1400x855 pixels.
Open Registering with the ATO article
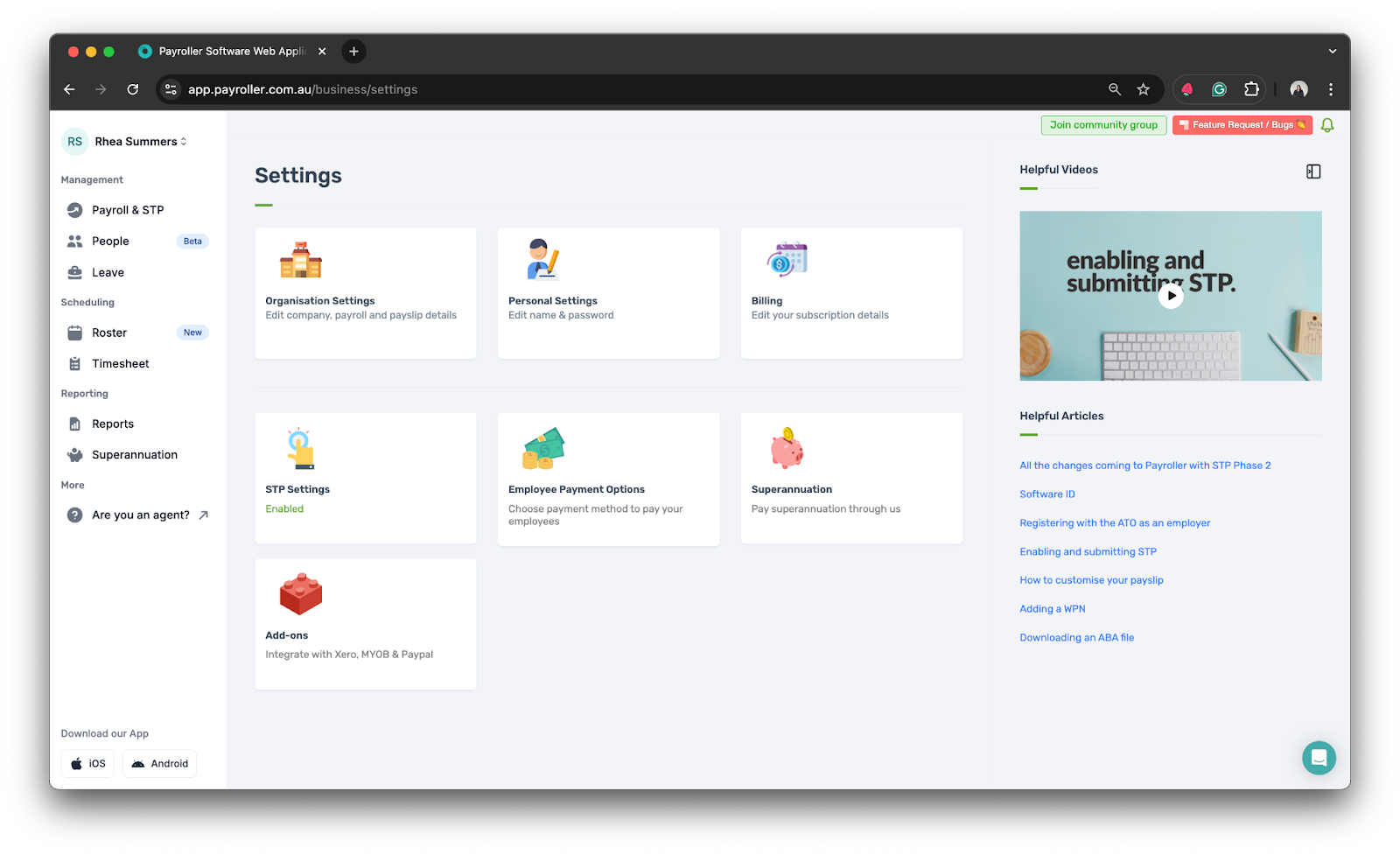coord(1115,523)
